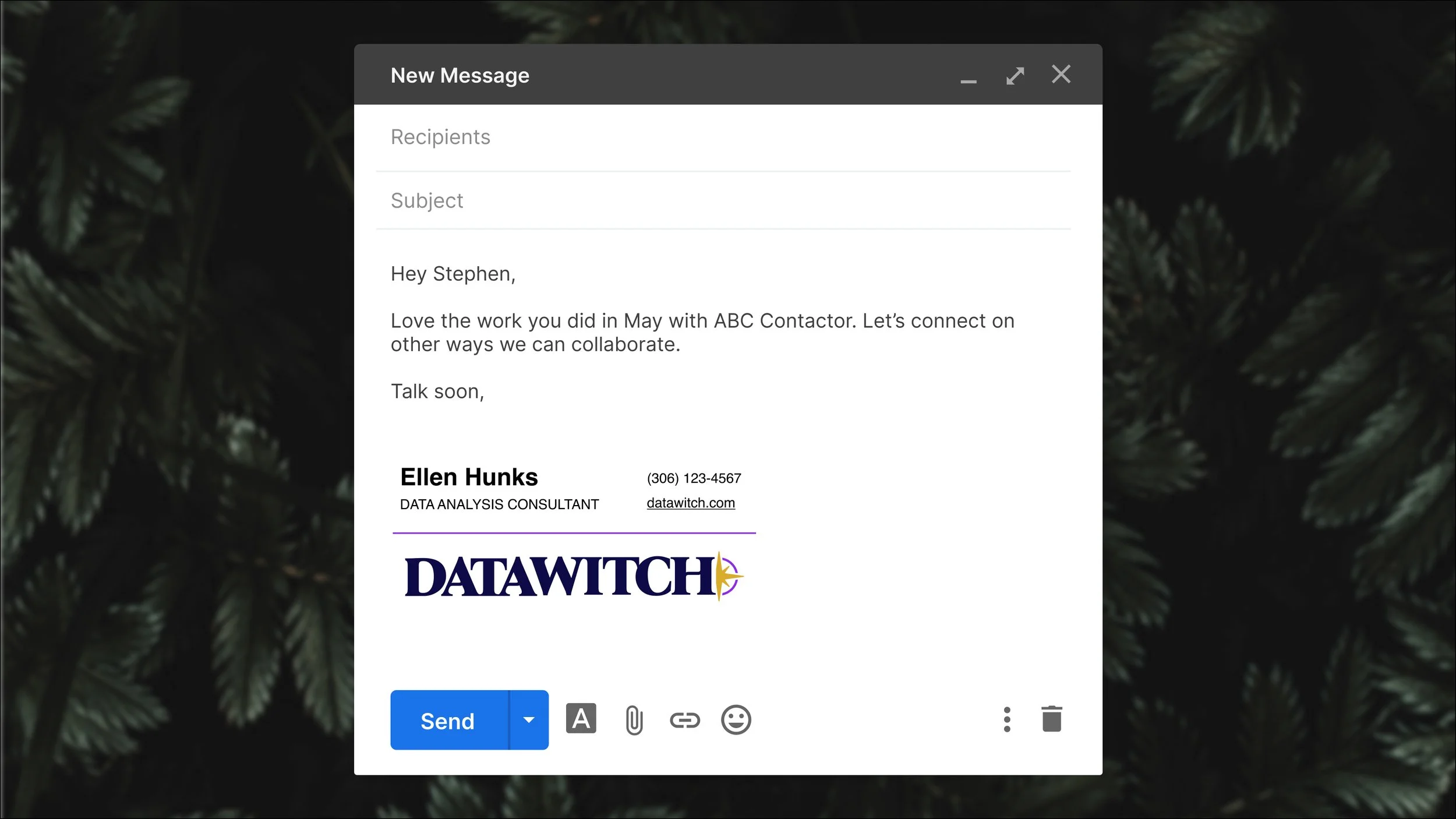Click 'DATA ANALYSIS CONSULTANT' title text
Viewport: 1456px width, 819px height.
[499, 504]
